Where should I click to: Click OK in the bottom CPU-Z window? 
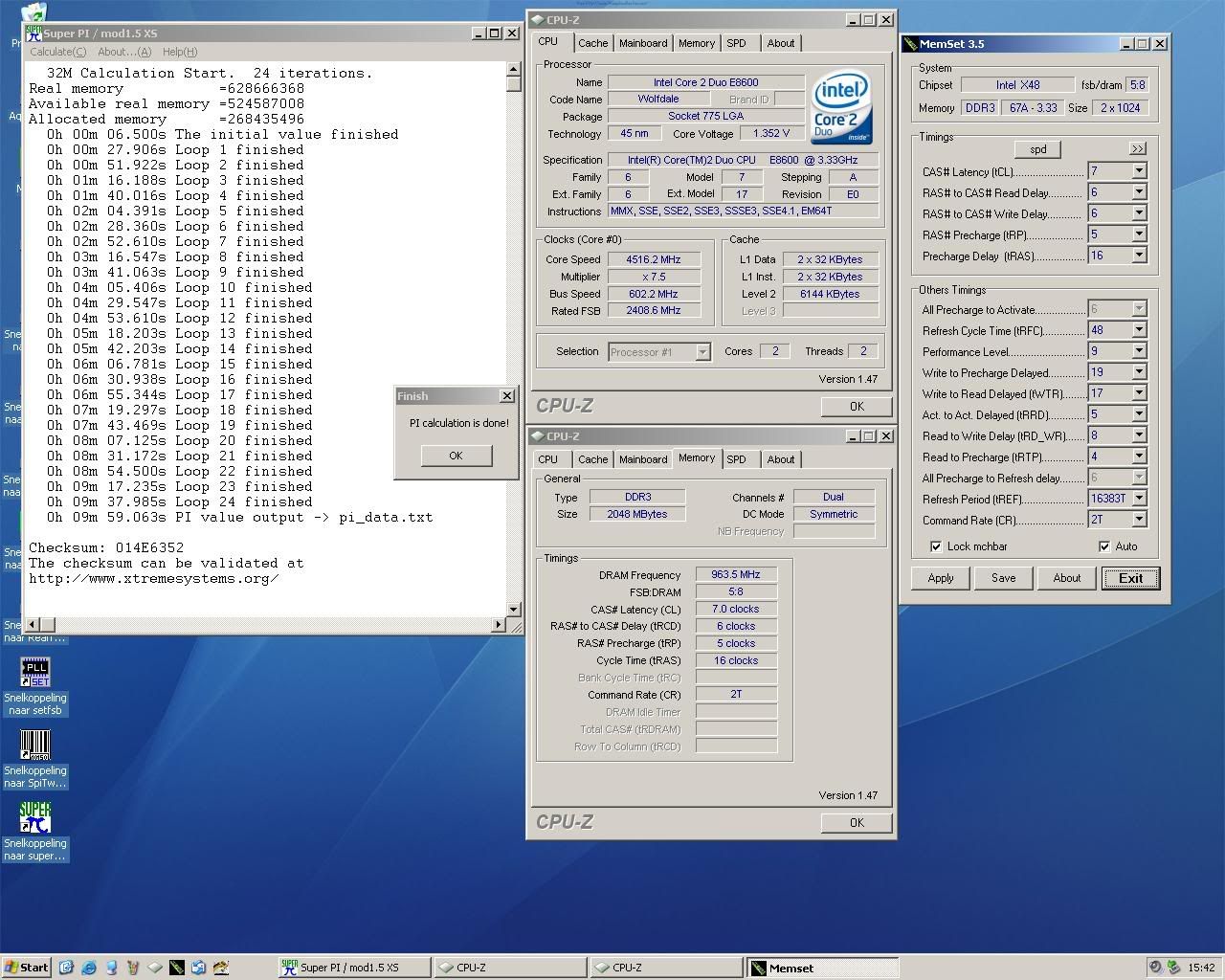click(x=857, y=822)
